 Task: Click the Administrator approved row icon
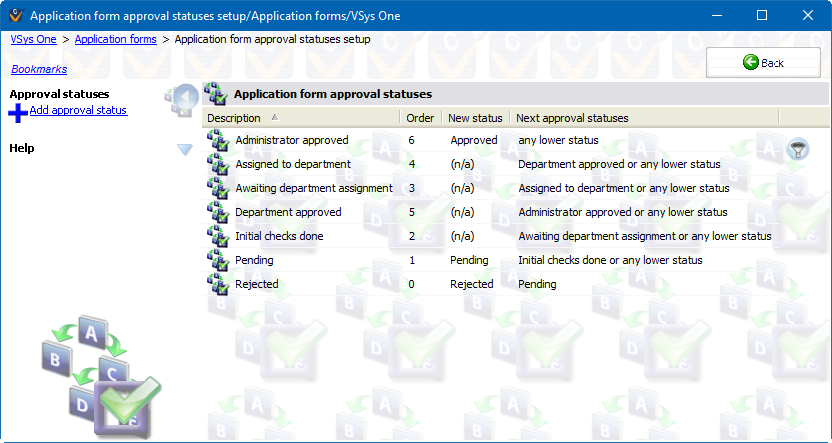218,141
